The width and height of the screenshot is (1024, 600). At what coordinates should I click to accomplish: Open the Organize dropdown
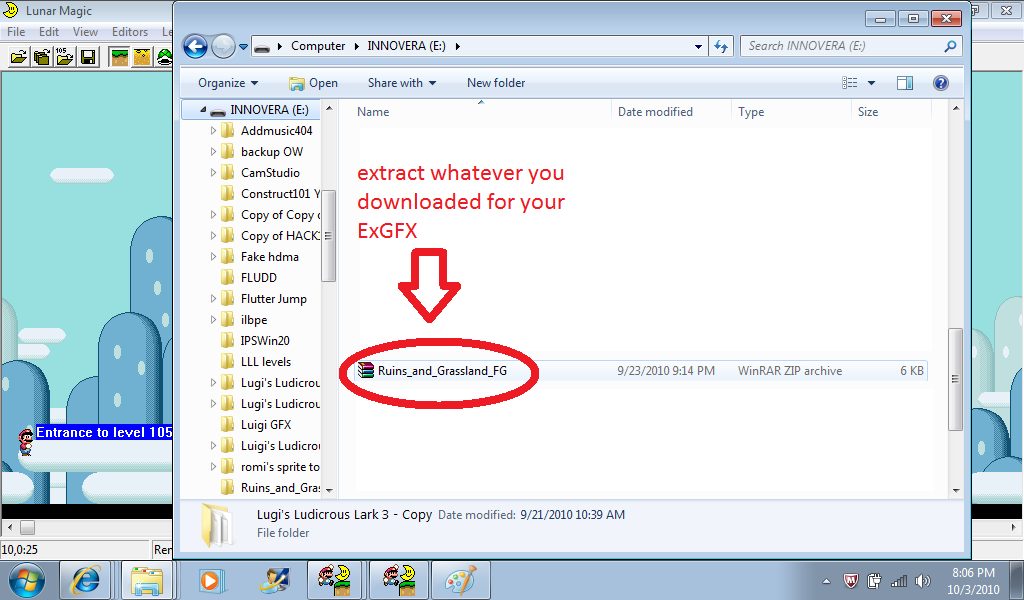point(228,83)
